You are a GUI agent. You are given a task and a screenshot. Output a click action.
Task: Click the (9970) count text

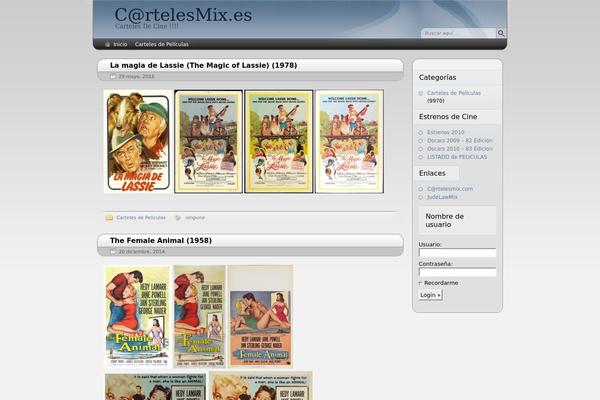436,101
